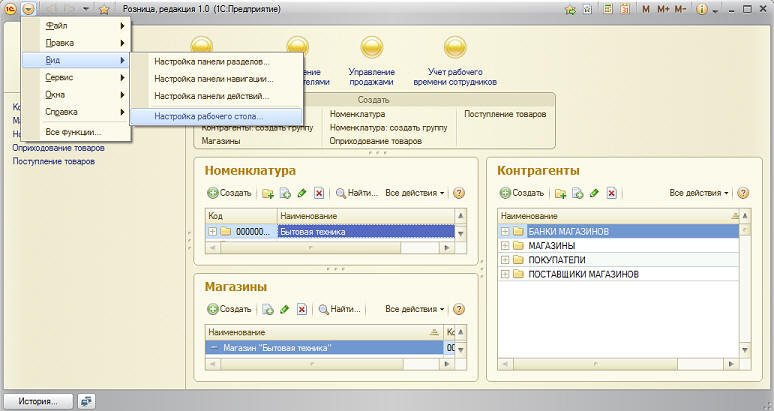Mark for deletion red X in Контрагенты

pos(611,193)
